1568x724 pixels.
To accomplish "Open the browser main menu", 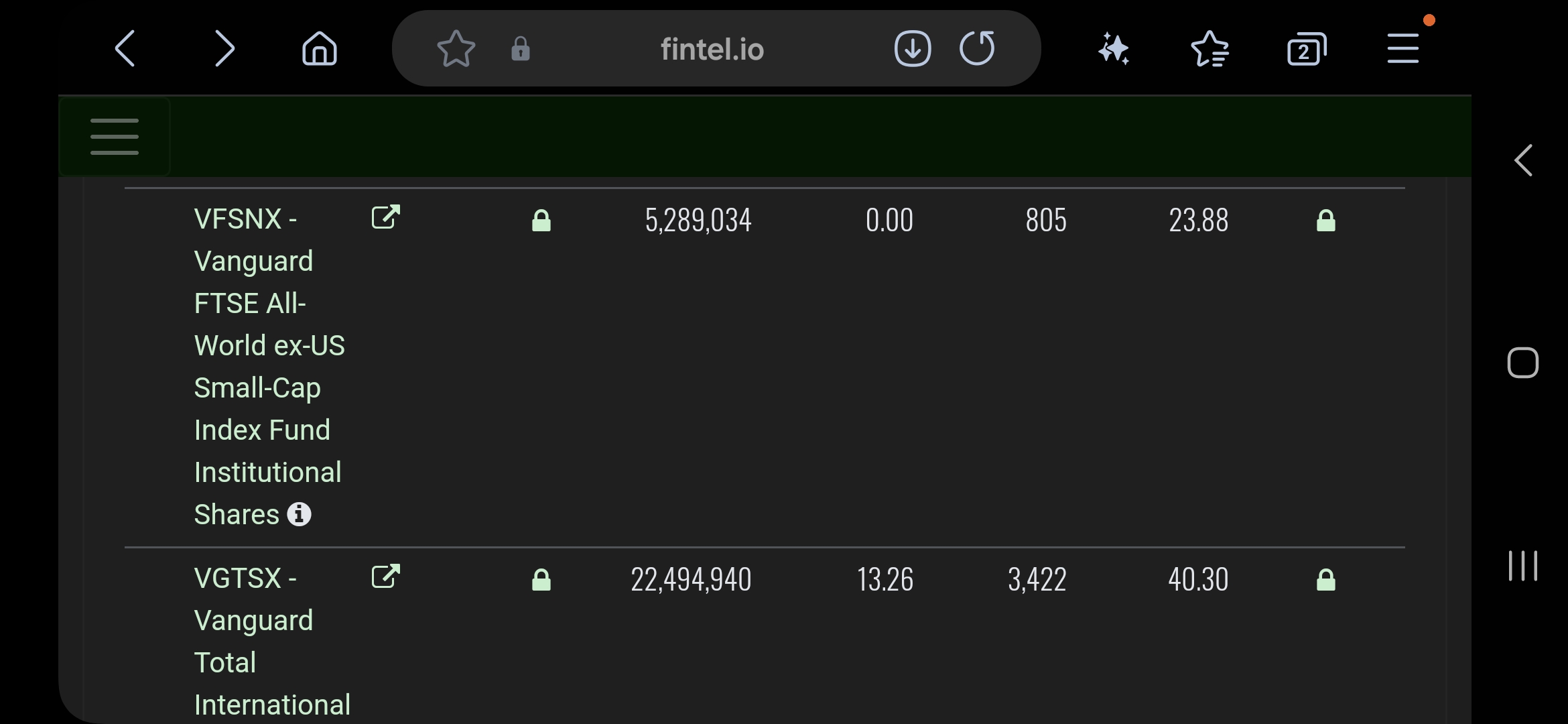I will pos(1402,48).
